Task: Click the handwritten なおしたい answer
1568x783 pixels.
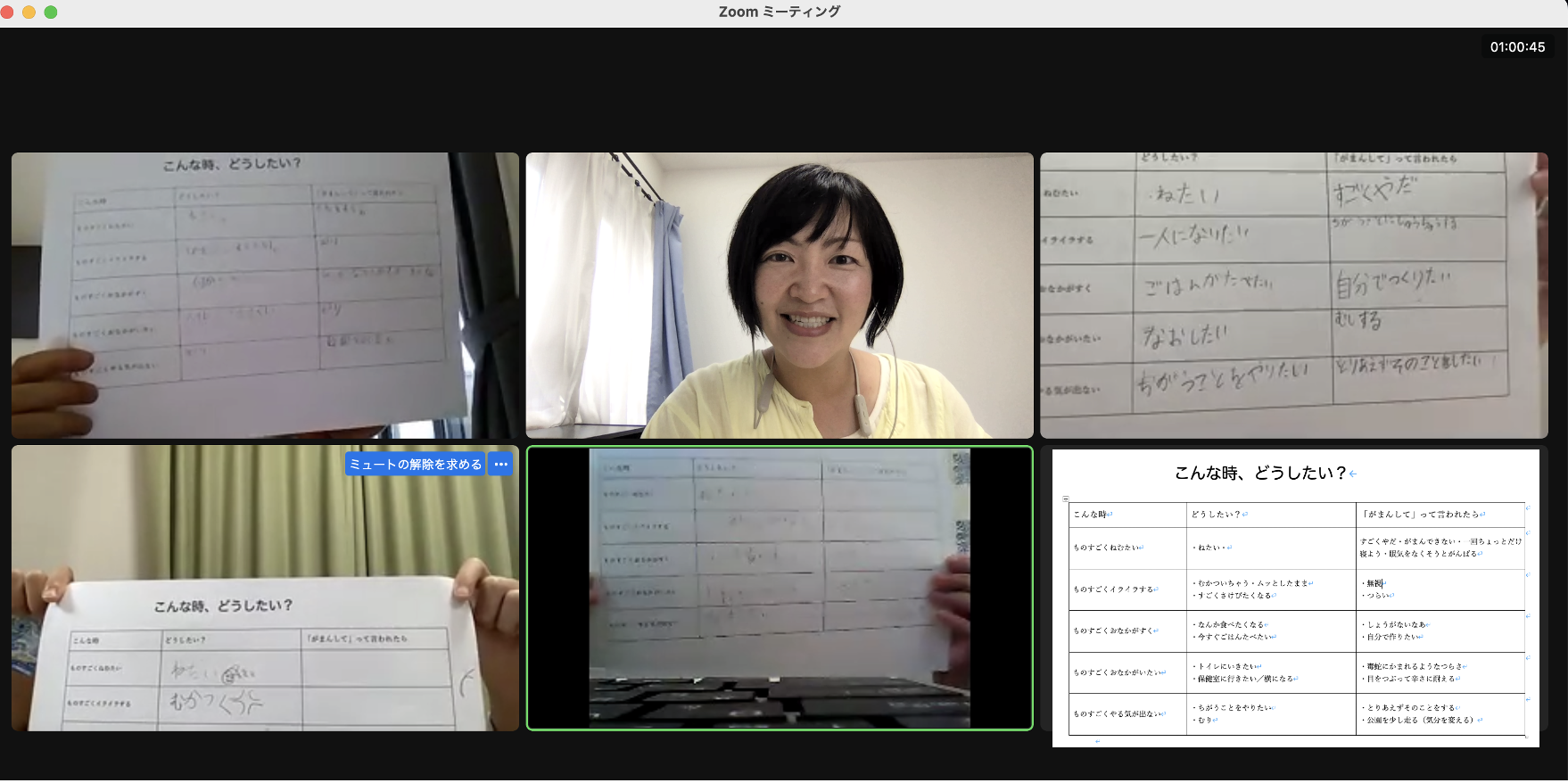Action: 1185,336
